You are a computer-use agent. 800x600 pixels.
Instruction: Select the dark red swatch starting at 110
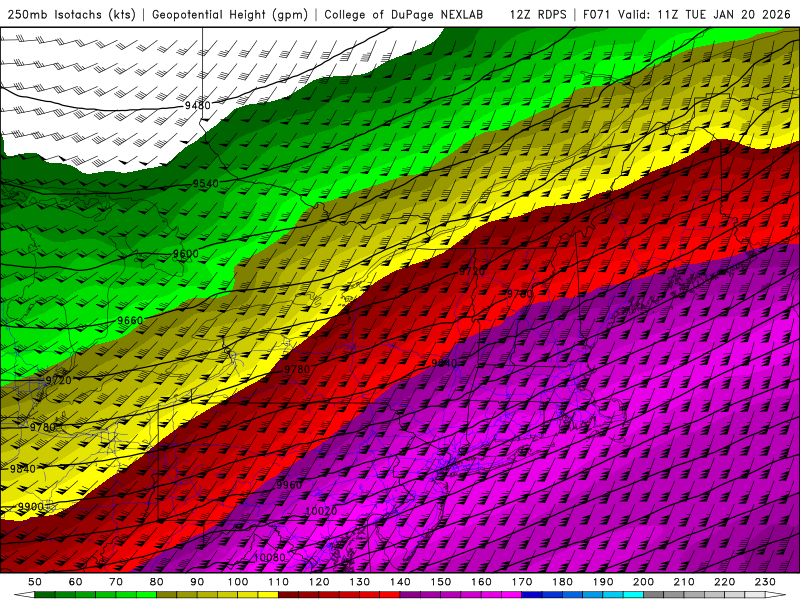[289, 595]
